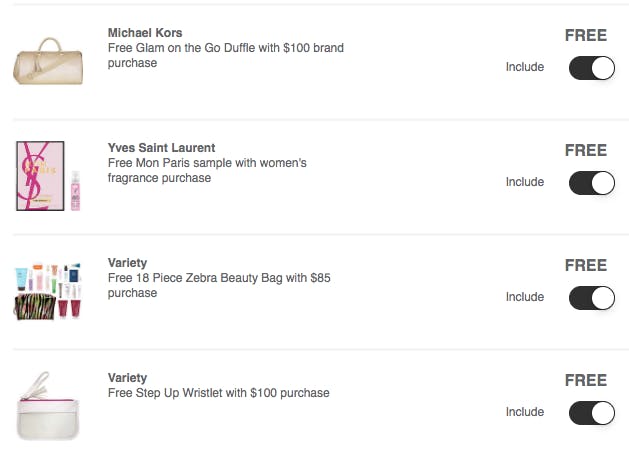Select the white Step Up Wristlet image
Viewport: 629px width, 460px height.
(x=48, y=407)
